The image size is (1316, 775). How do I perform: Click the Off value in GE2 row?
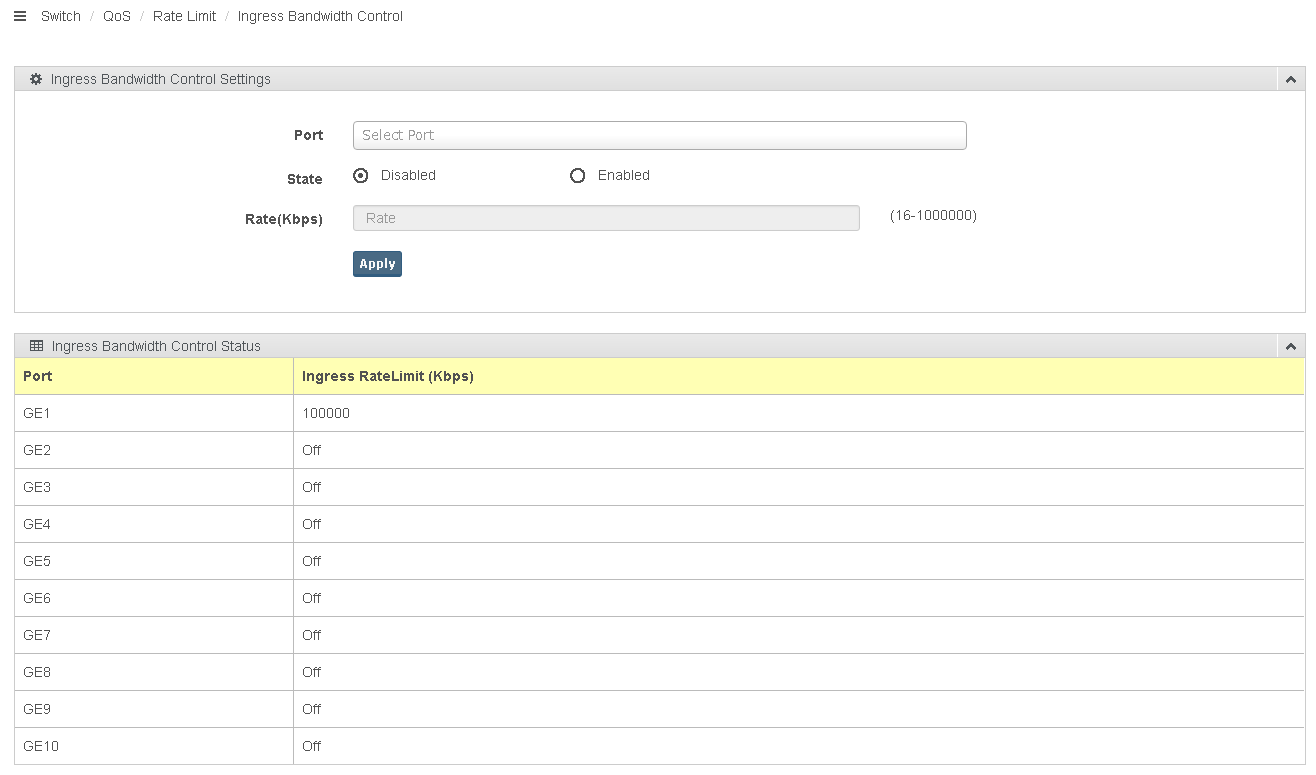[311, 450]
